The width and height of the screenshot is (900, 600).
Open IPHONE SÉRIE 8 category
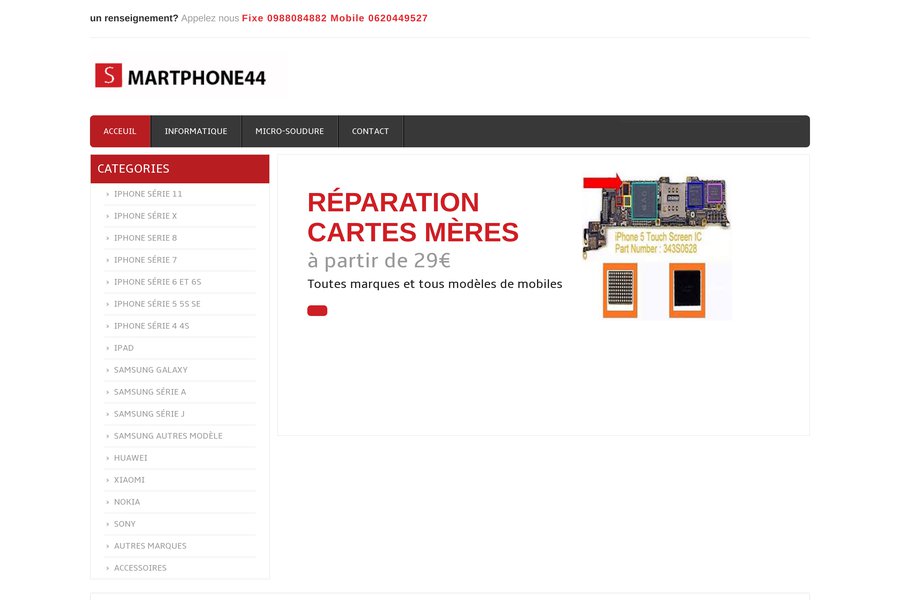point(145,238)
